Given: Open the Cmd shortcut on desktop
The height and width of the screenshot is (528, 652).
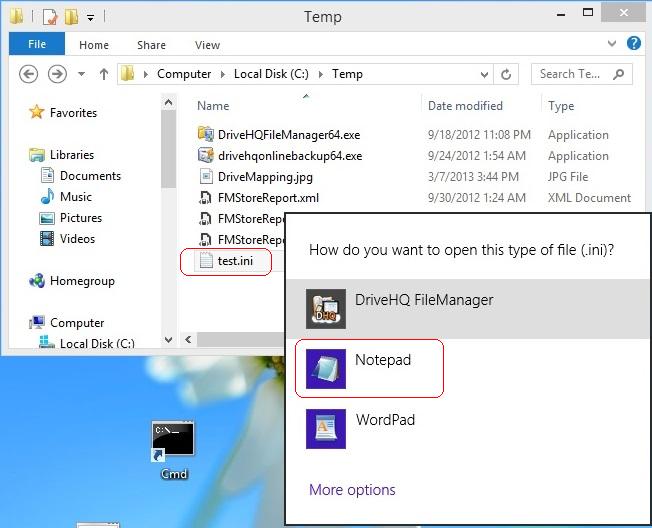Looking at the screenshot, I should [173, 442].
